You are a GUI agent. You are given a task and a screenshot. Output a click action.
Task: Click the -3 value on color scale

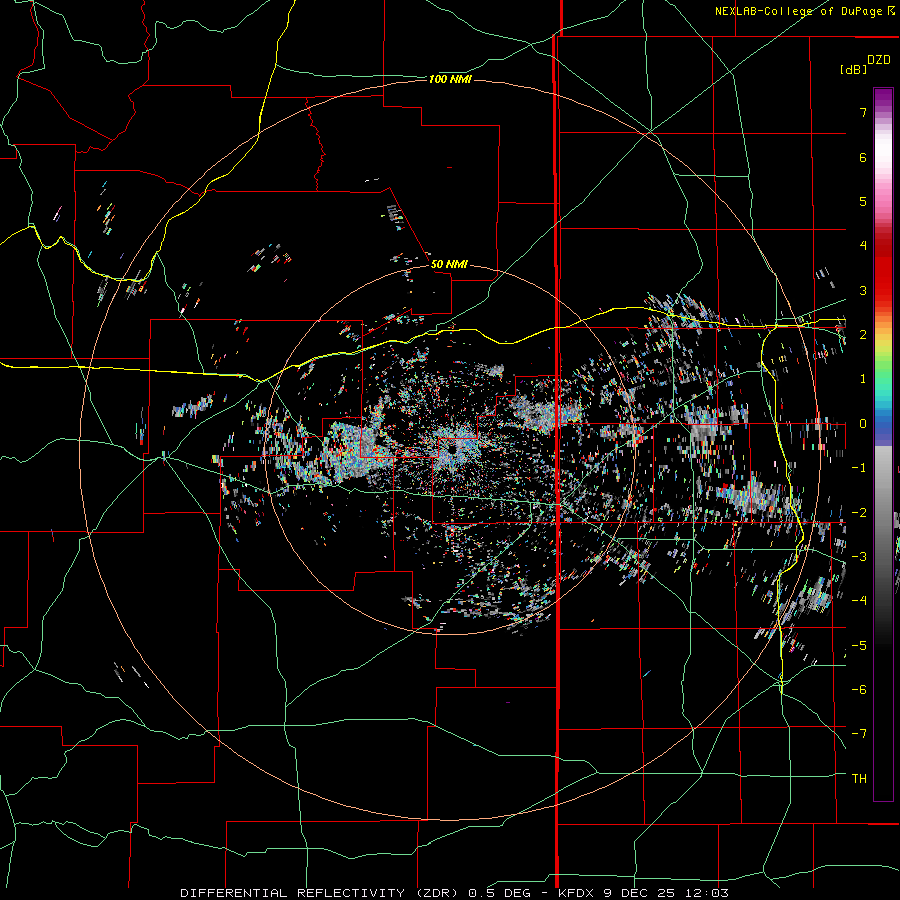pos(859,557)
